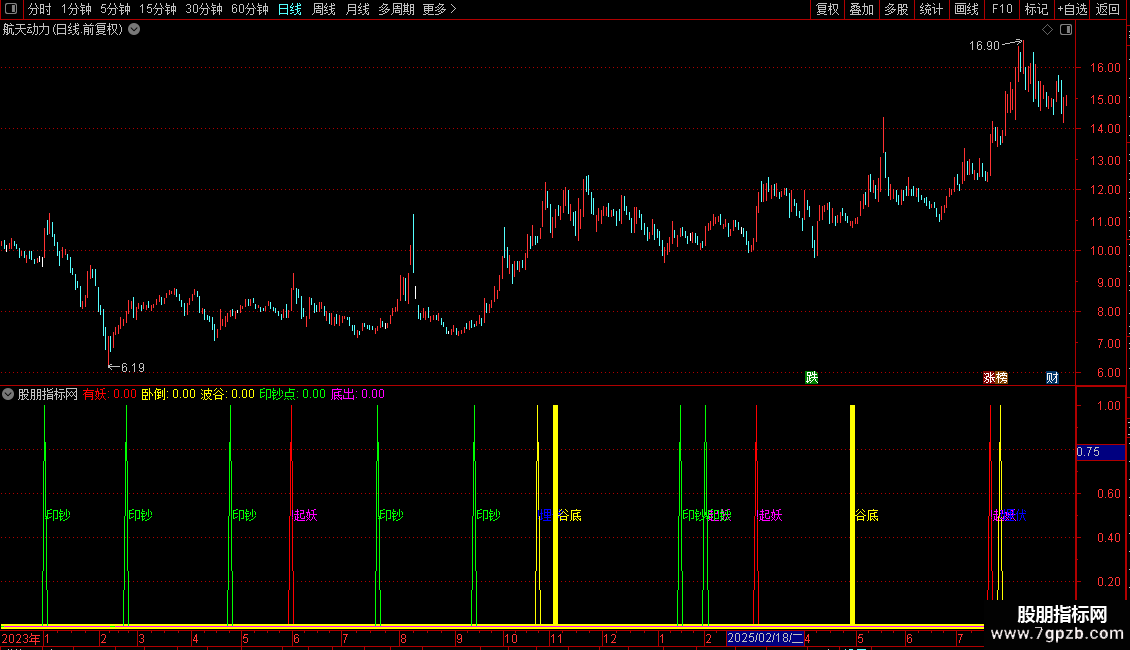Image resolution: width=1130 pixels, height=650 pixels.
Task: Click the red 起妖 label near month 6
Action: [305, 515]
